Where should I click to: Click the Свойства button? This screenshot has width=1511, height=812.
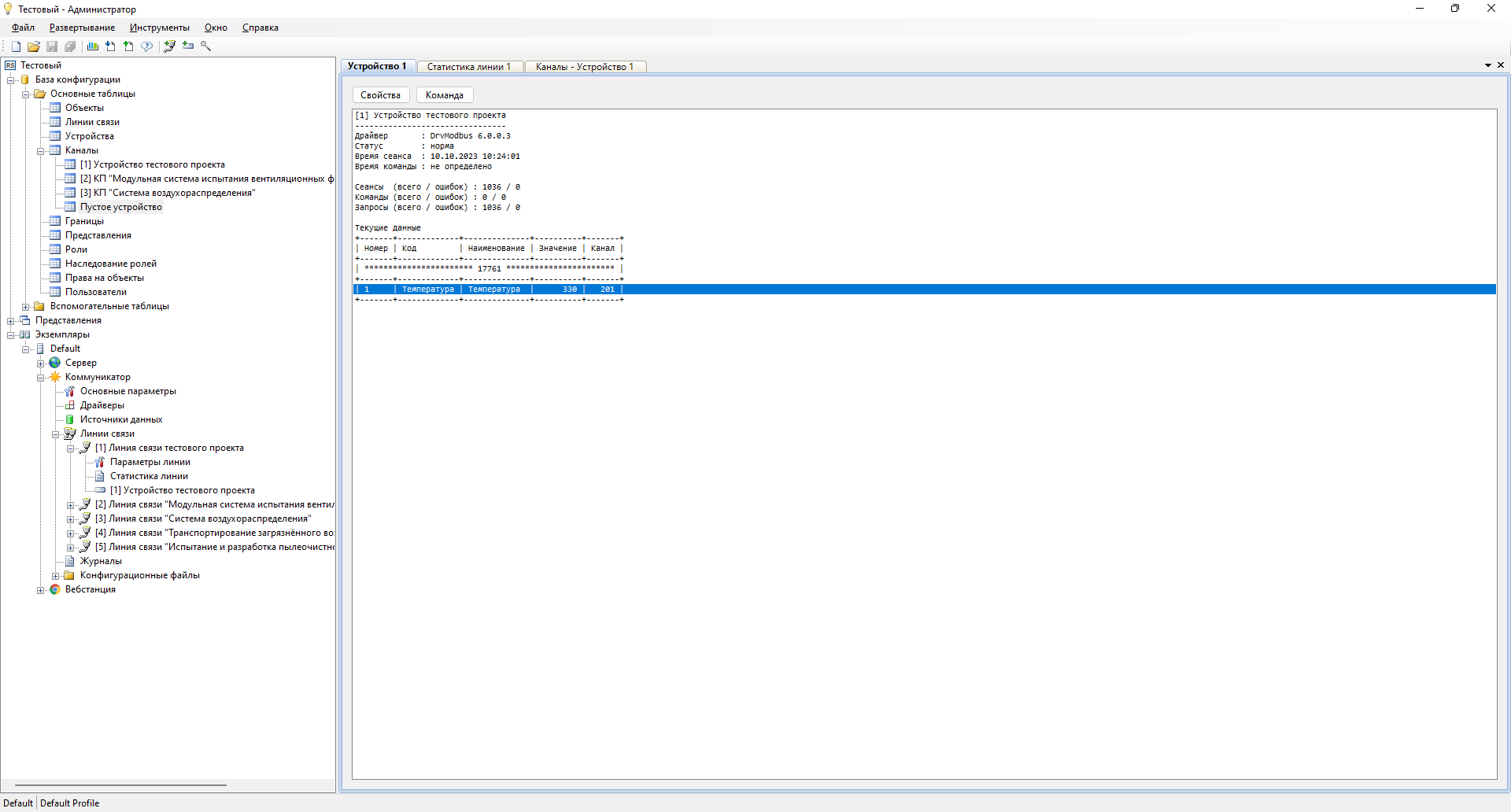tap(381, 95)
